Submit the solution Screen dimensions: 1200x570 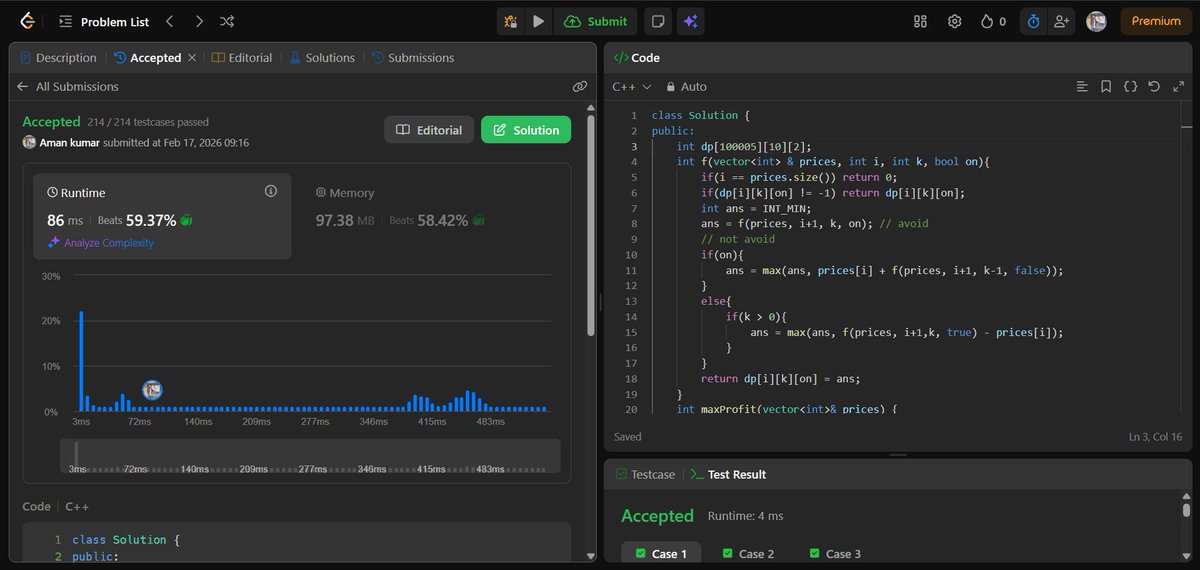coord(596,21)
